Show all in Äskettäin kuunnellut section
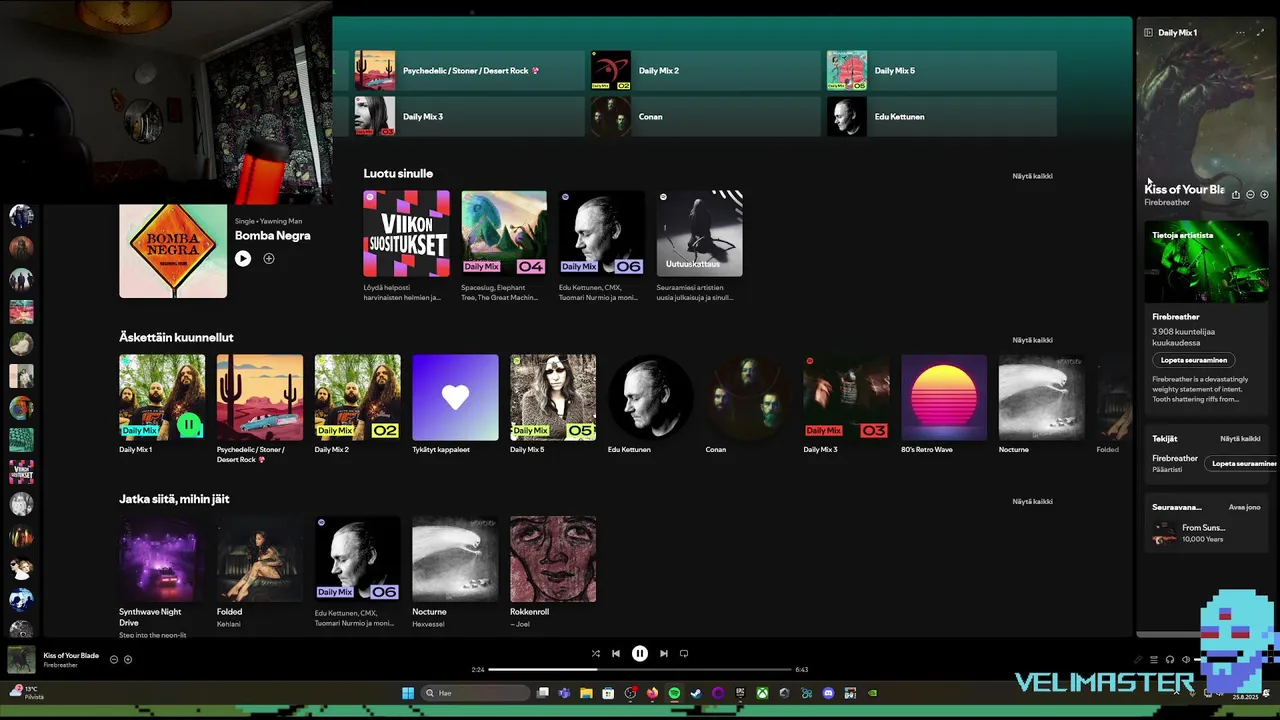Image resolution: width=1280 pixels, height=720 pixels. pyautogui.click(x=1032, y=340)
